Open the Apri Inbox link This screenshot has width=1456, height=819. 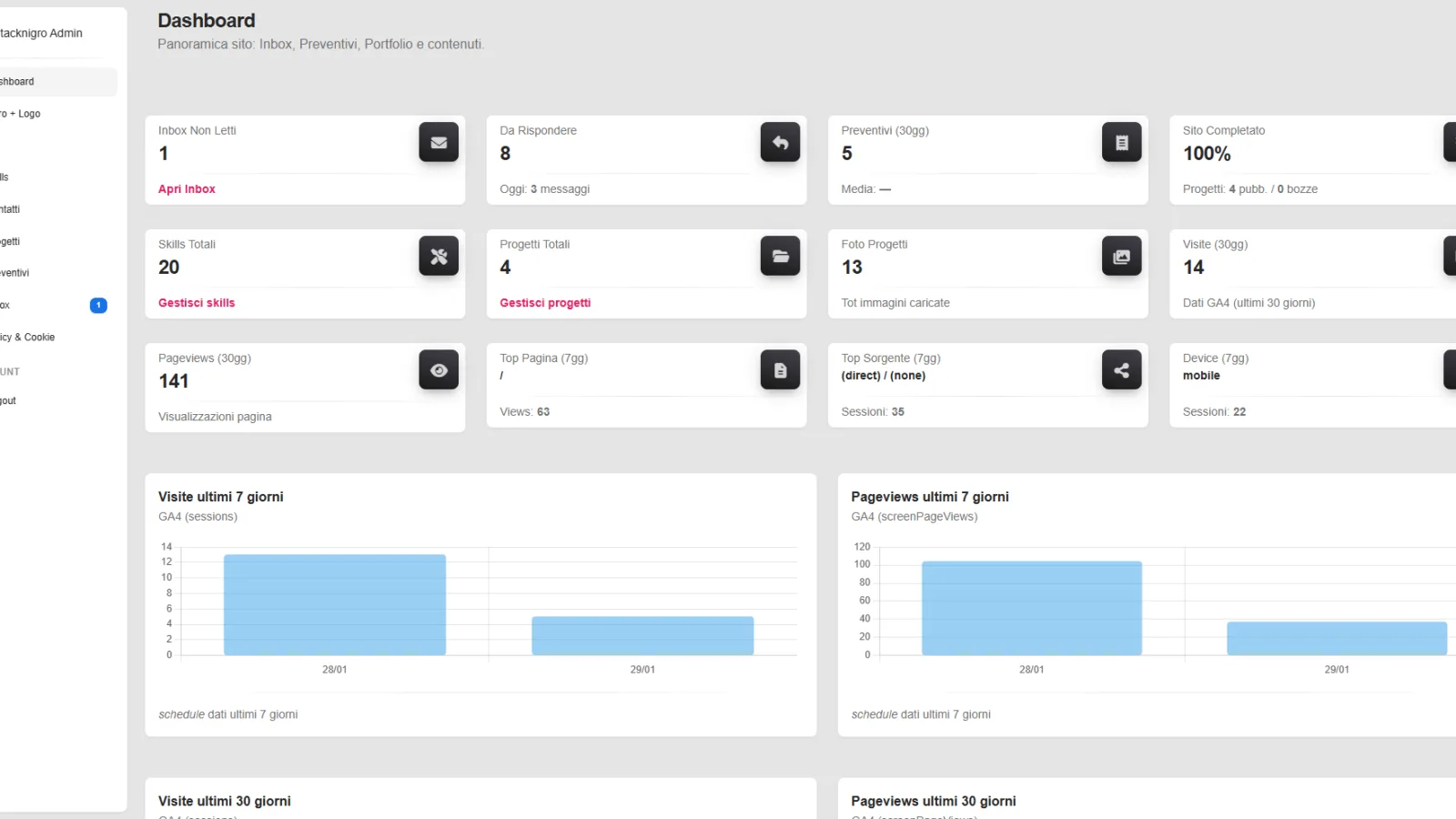187,189
